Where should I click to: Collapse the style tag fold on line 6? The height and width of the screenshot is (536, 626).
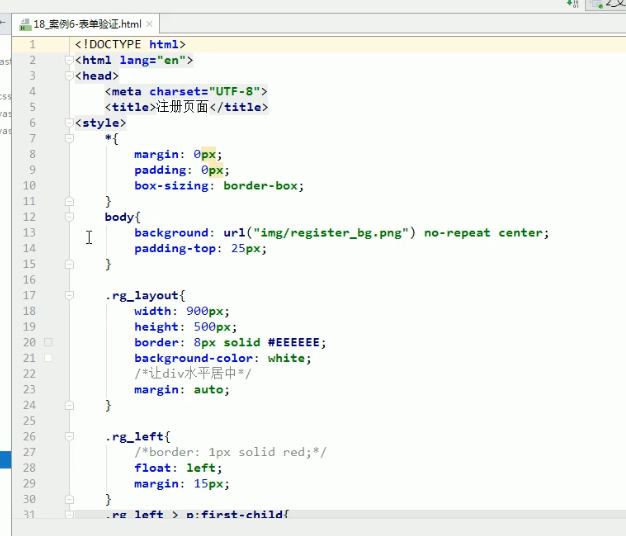click(x=69, y=123)
